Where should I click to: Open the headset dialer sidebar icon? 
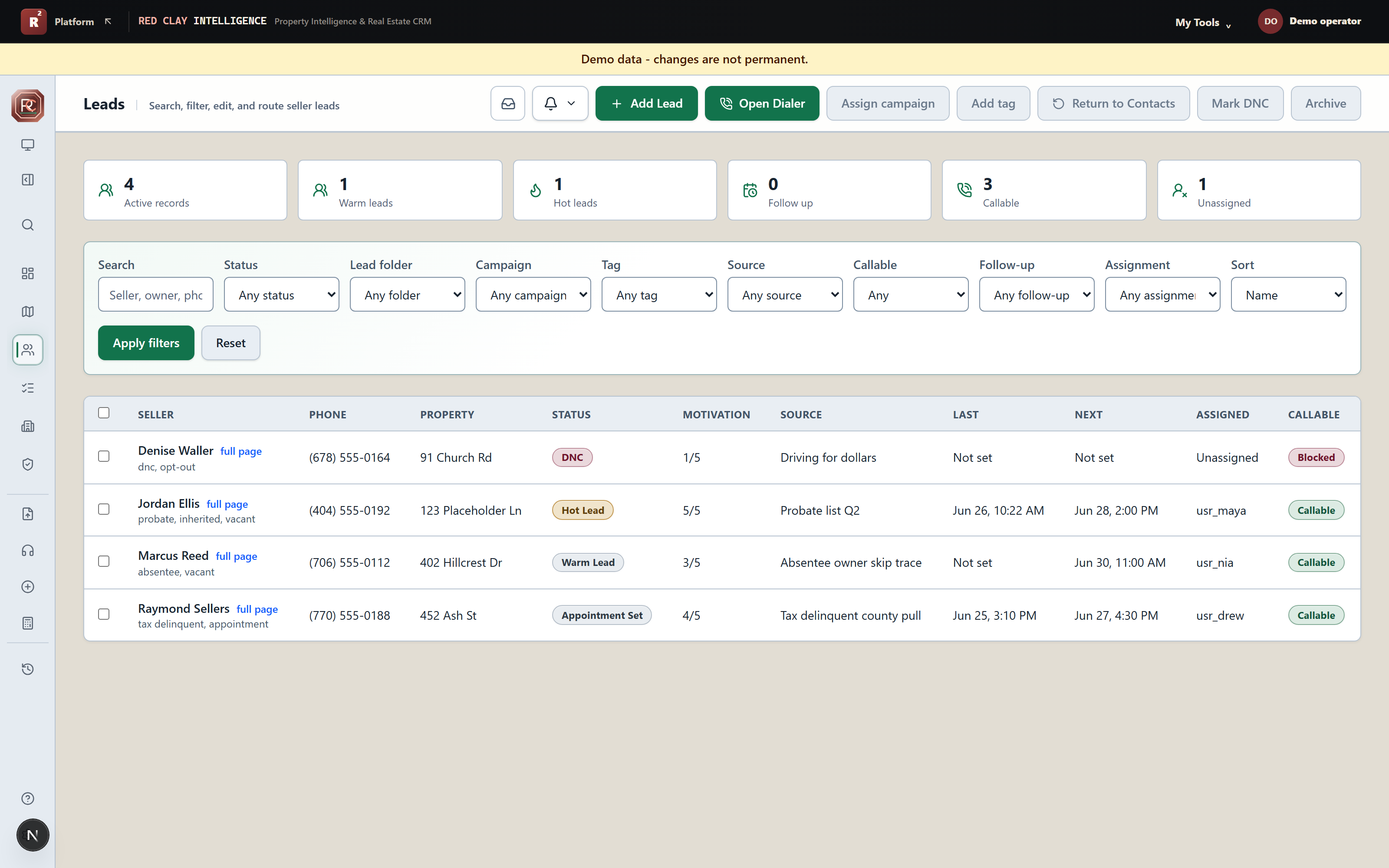(27, 551)
